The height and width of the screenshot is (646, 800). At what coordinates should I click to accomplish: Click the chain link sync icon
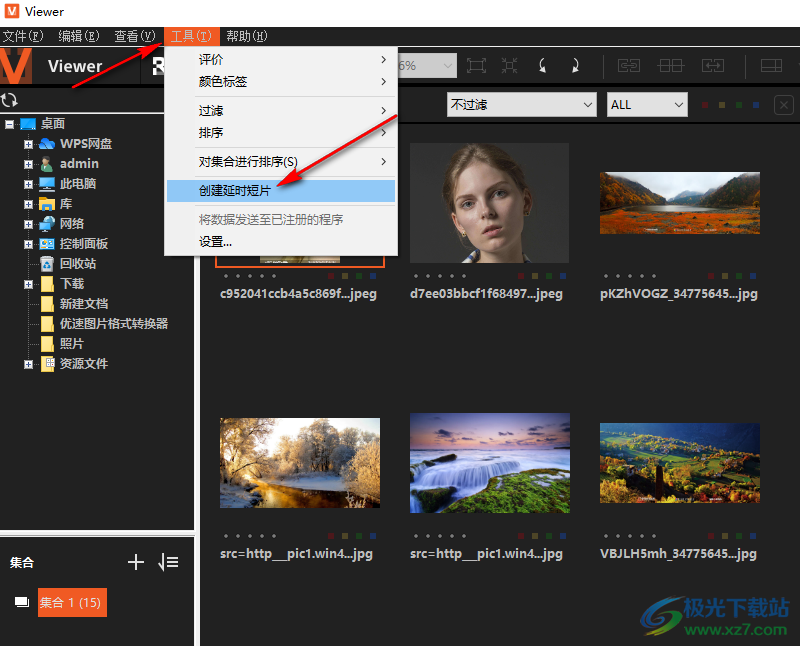629,65
